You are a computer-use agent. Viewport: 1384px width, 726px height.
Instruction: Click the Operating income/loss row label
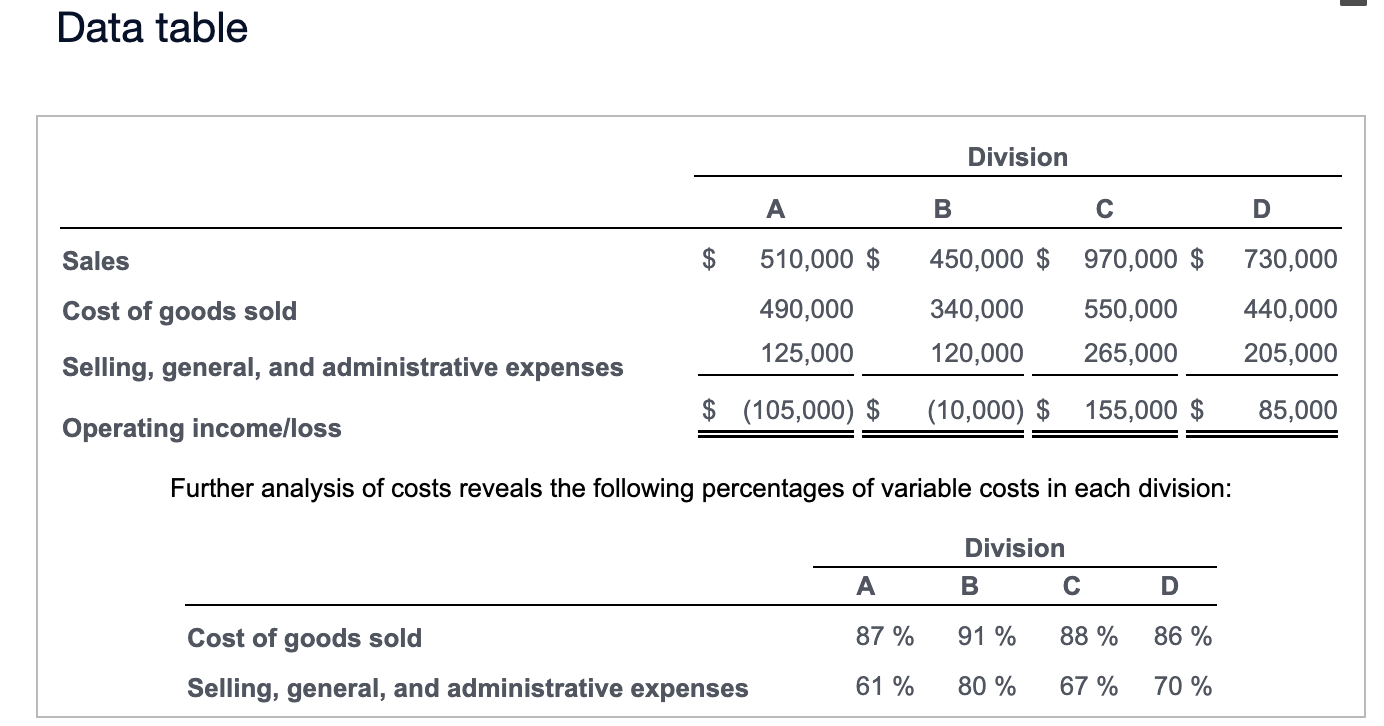[x=201, y=429]
